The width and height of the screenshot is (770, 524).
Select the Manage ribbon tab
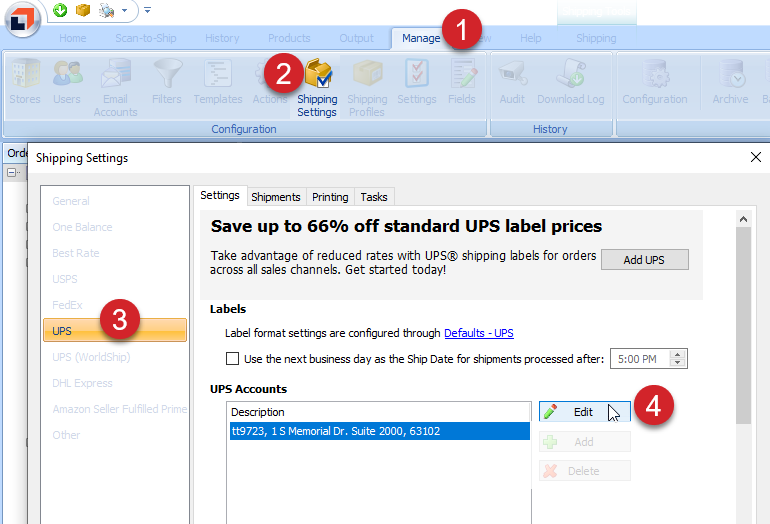point(421,38)
